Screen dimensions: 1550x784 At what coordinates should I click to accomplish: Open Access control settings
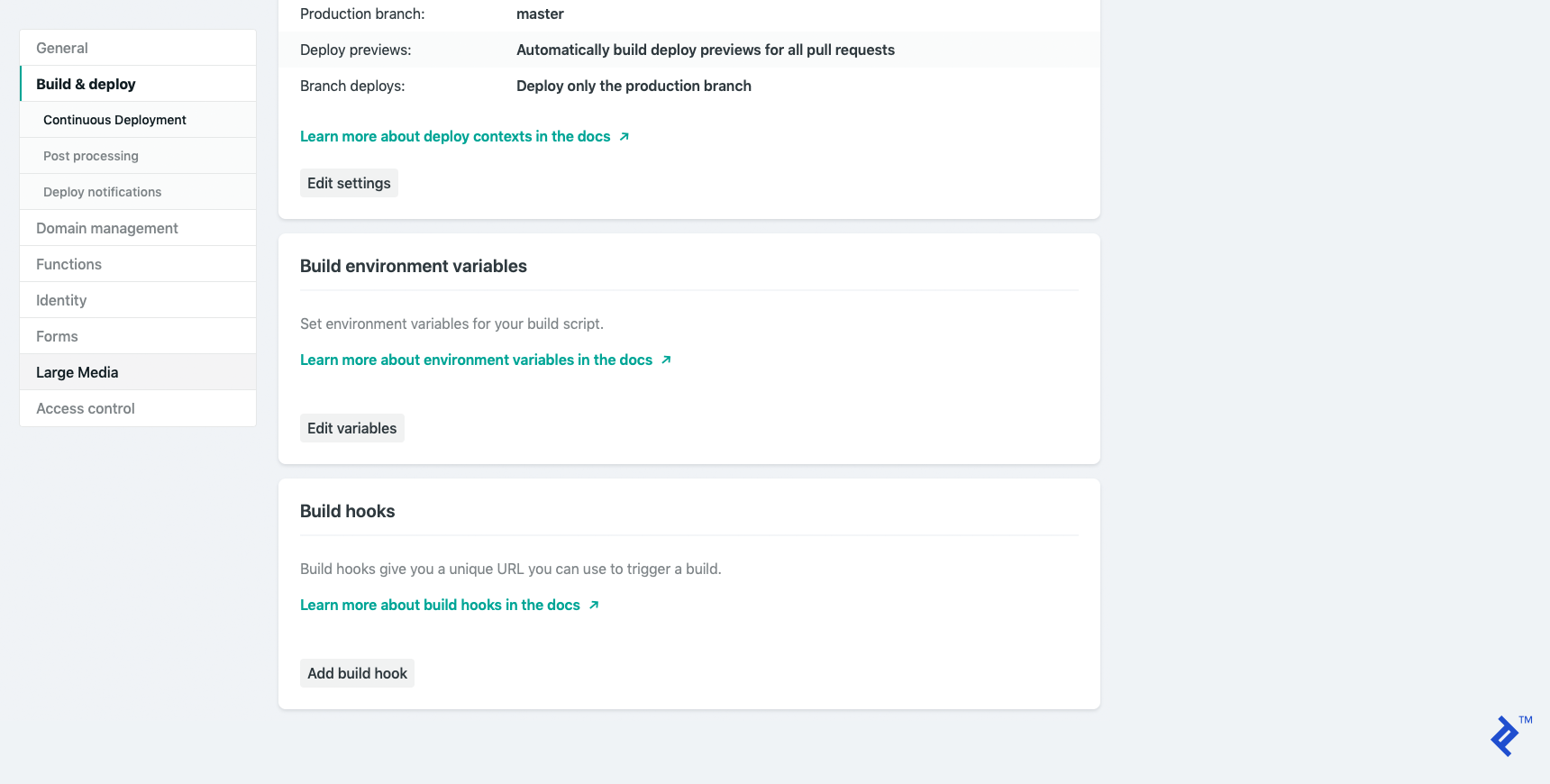click(85, 407)
